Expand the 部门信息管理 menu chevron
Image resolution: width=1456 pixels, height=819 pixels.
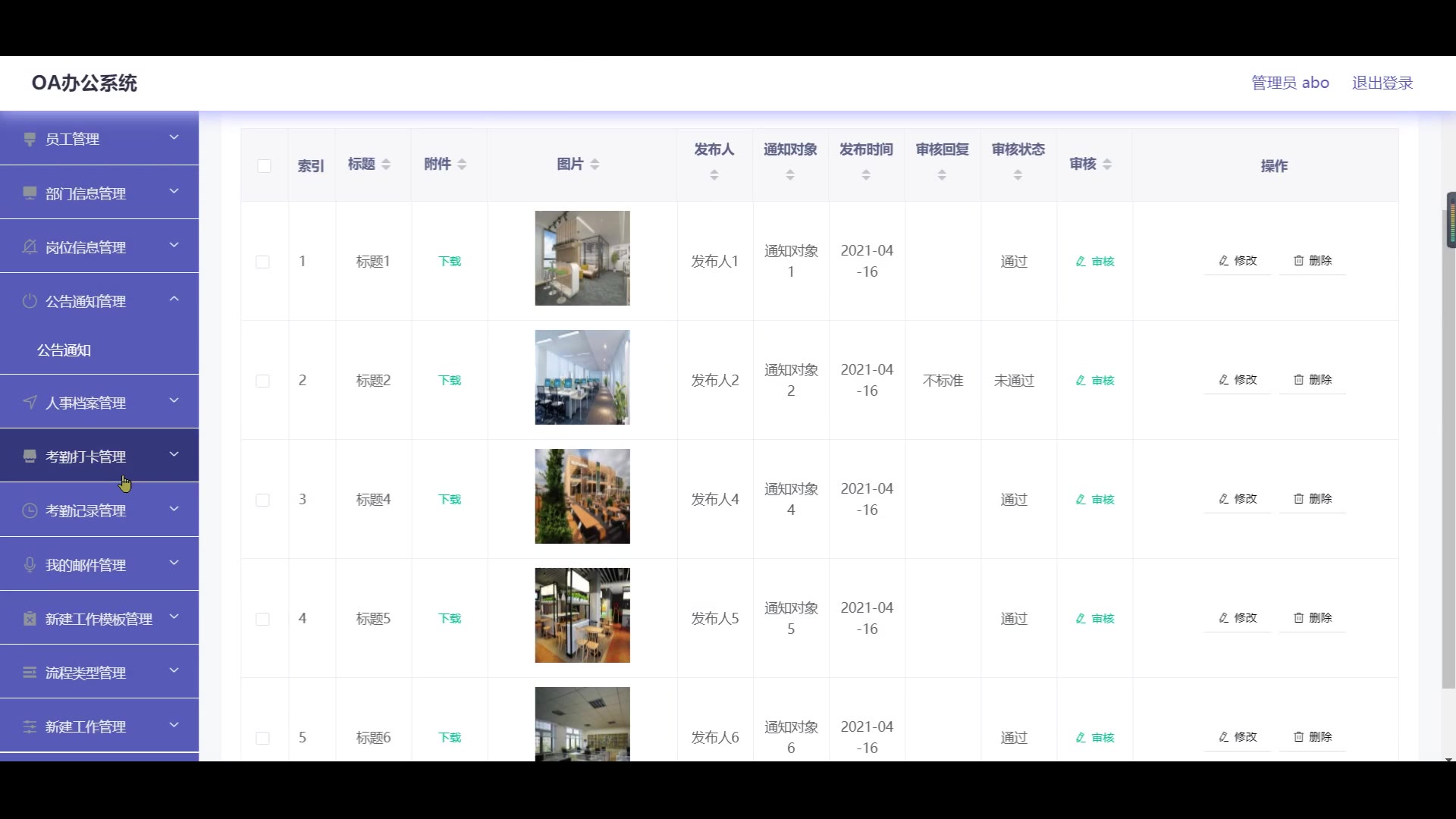pos(174,191)
